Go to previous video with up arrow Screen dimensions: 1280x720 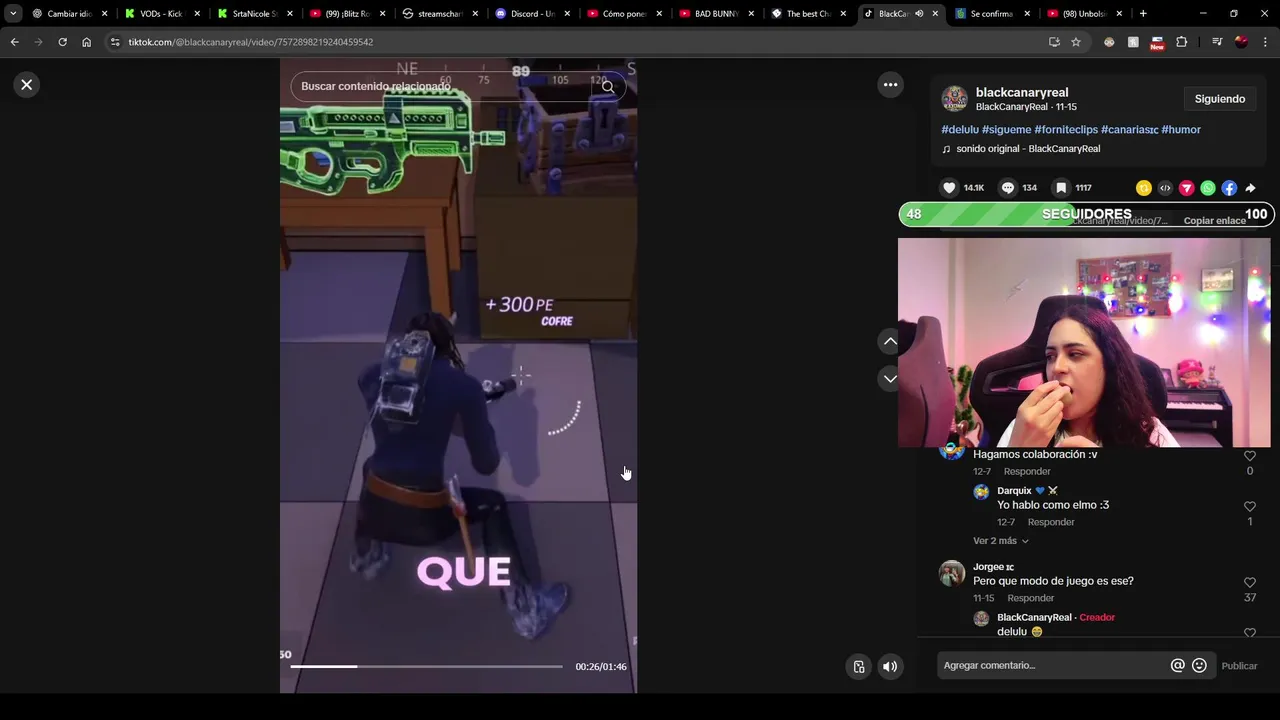point(890,341)
